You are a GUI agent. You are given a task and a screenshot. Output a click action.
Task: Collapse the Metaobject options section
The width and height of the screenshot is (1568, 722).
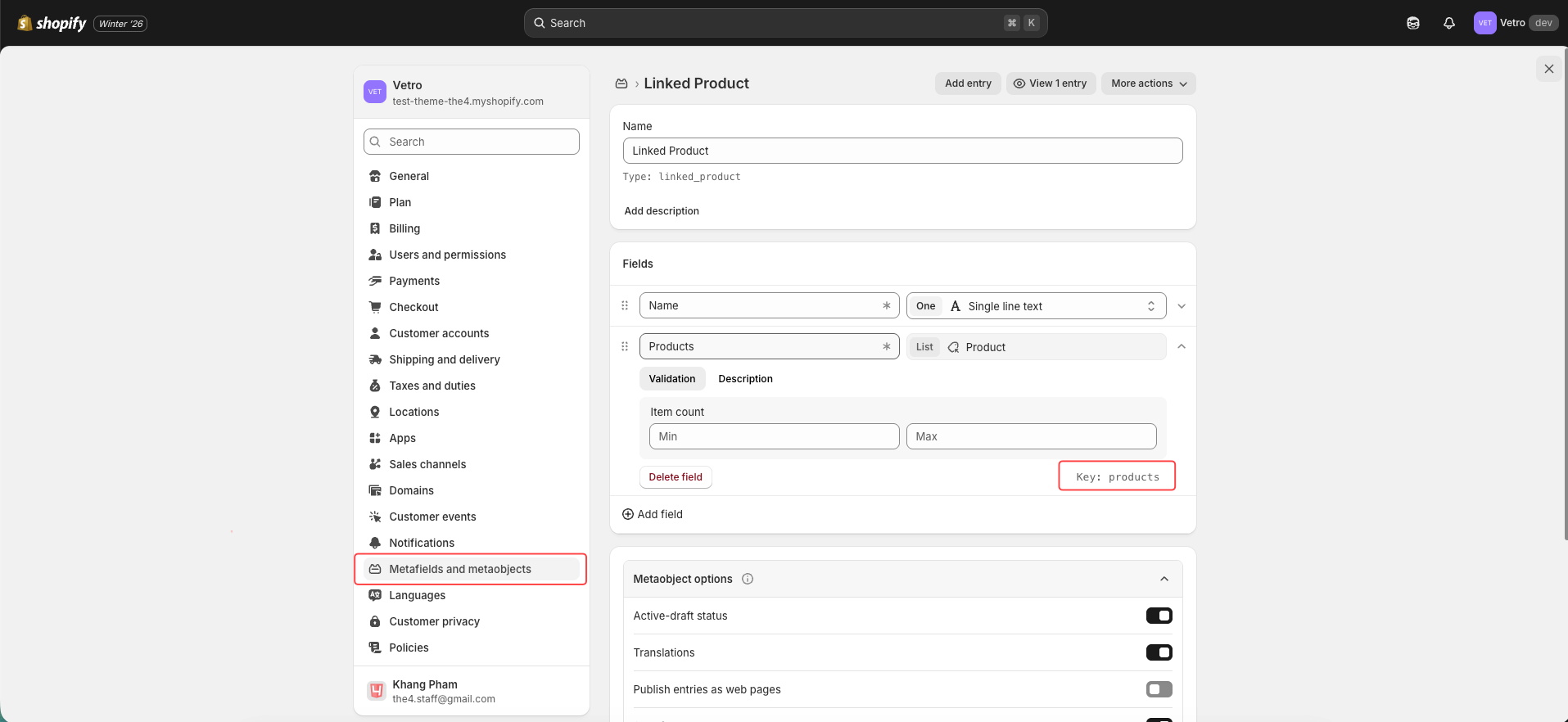[1164, 579]
